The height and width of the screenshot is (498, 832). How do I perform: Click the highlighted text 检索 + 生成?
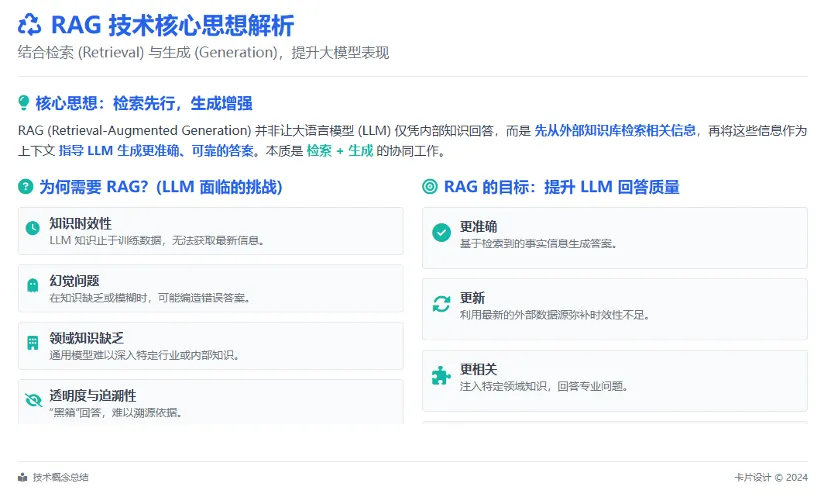pos(339,151)
